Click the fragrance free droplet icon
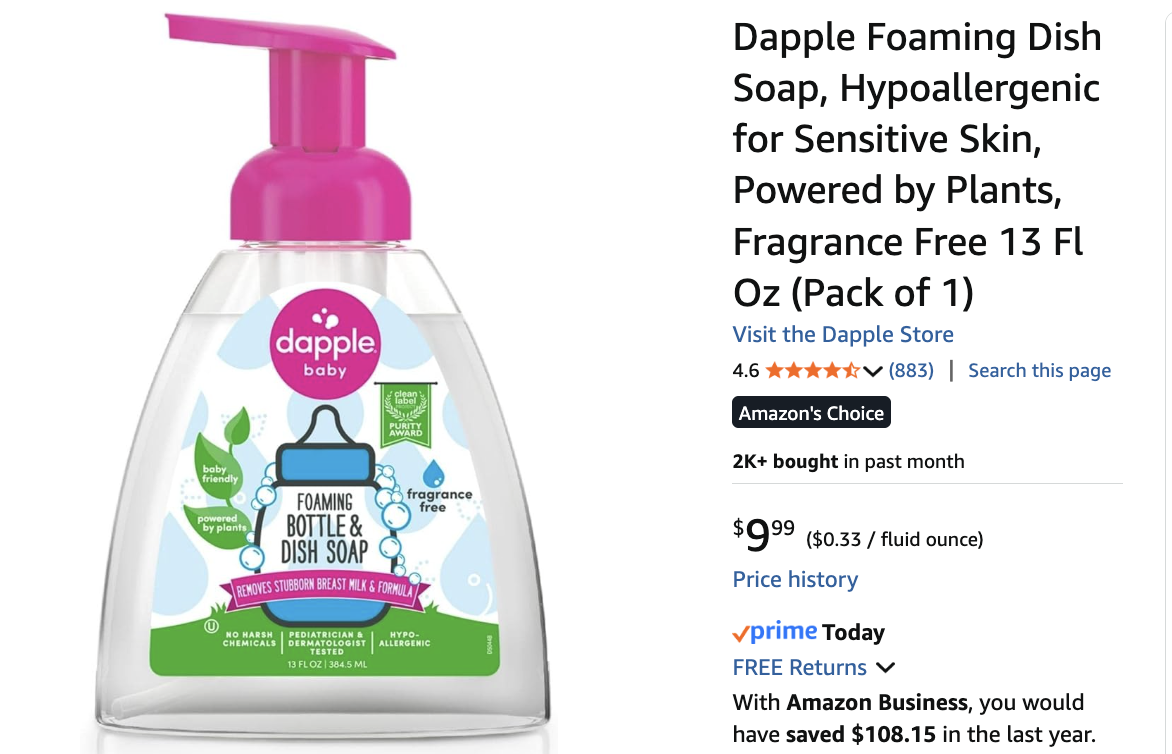This screenshot has height=754, width=1172. tap(434, 473)
